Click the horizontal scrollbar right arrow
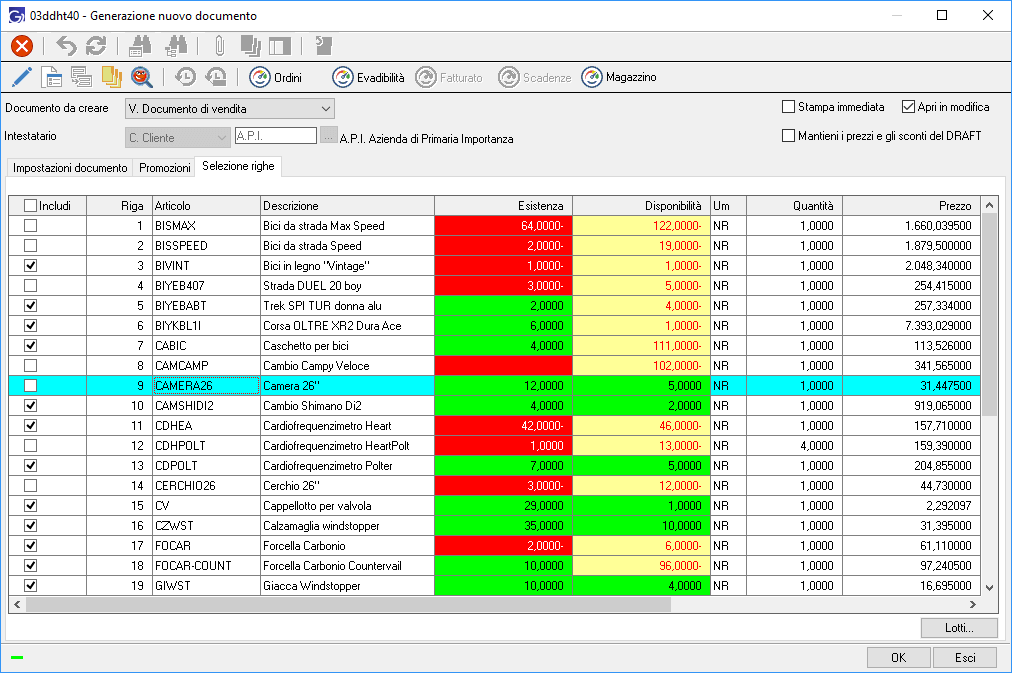1012x673 pixels. [x=973, y=605]
